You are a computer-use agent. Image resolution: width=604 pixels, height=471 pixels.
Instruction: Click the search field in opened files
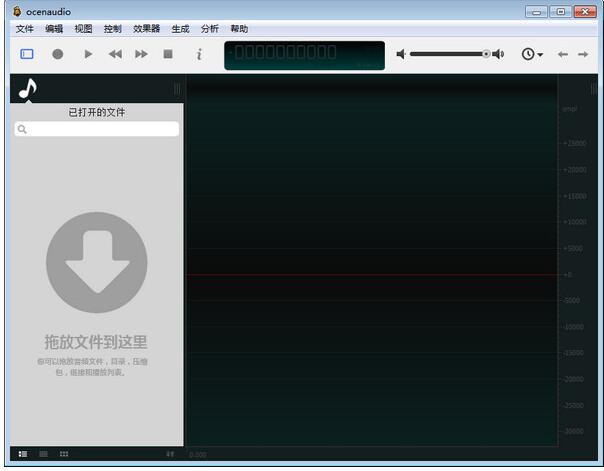97,129
